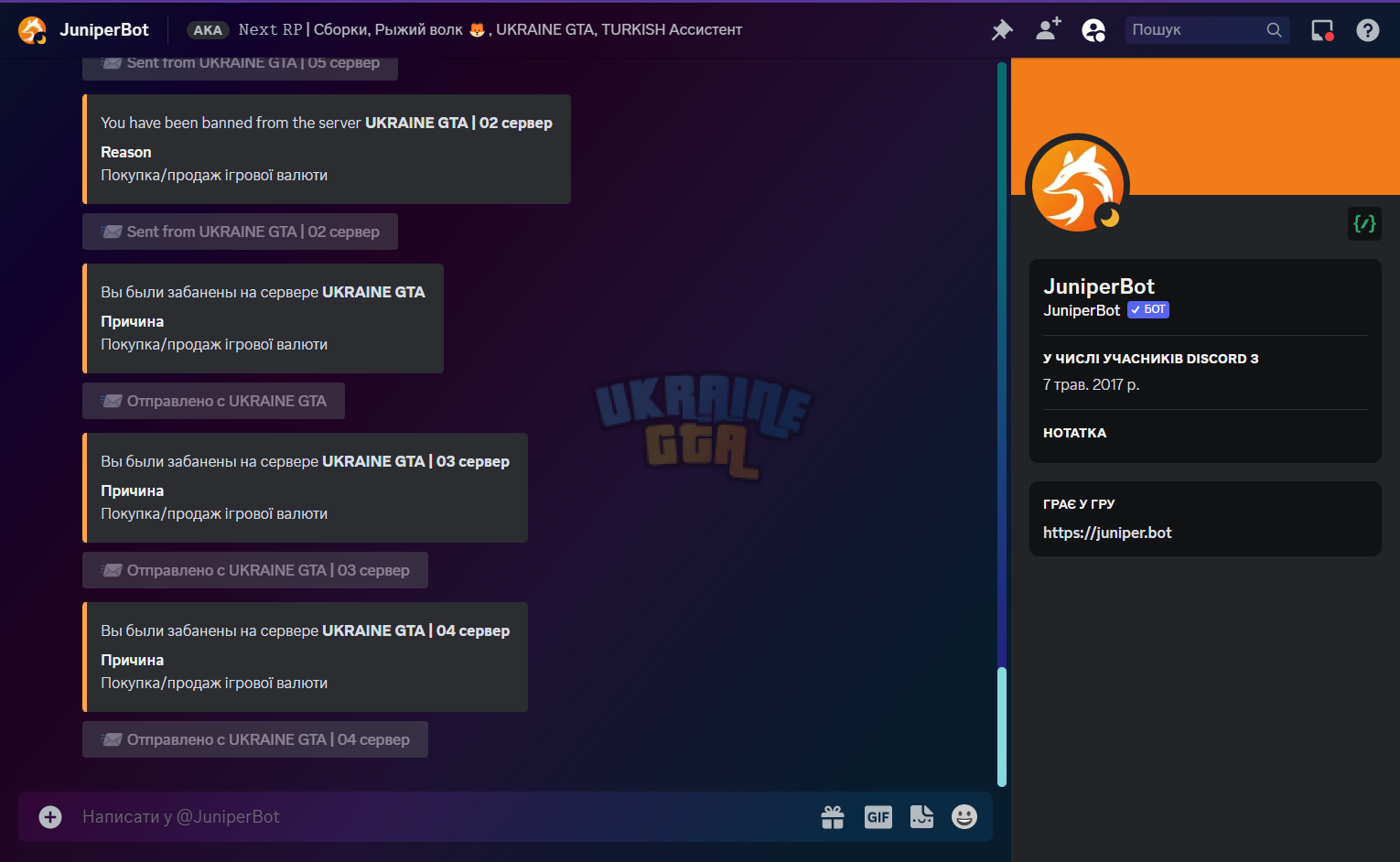Open the https://juniper.bot activity link
This screenshot has height=862, width=1400.
1107,533
